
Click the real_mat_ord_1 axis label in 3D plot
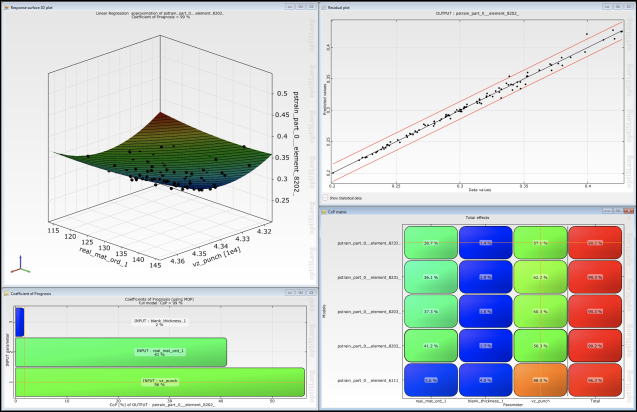click(x=104, y=256)
